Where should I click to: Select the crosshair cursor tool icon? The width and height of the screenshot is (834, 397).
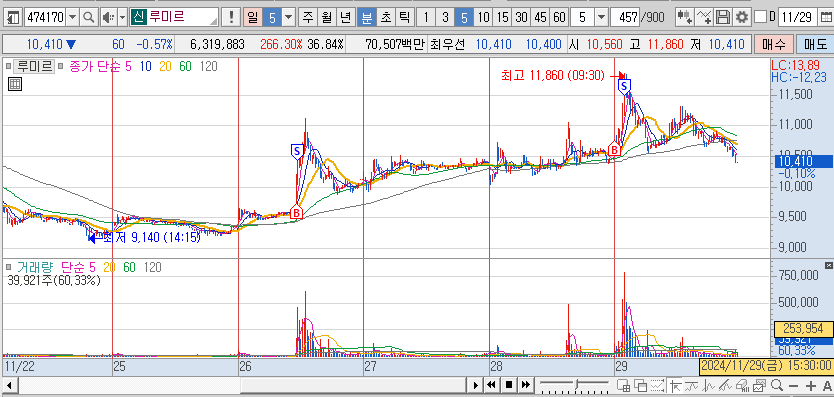675,385
